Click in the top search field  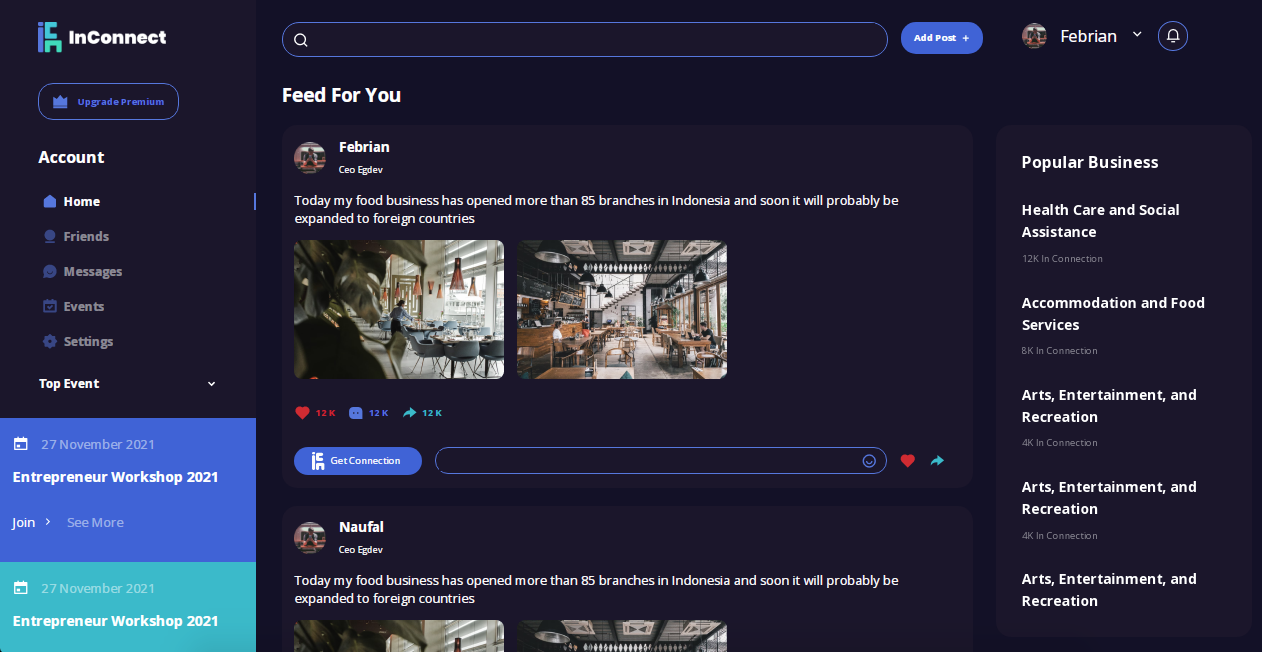point(585,39)
